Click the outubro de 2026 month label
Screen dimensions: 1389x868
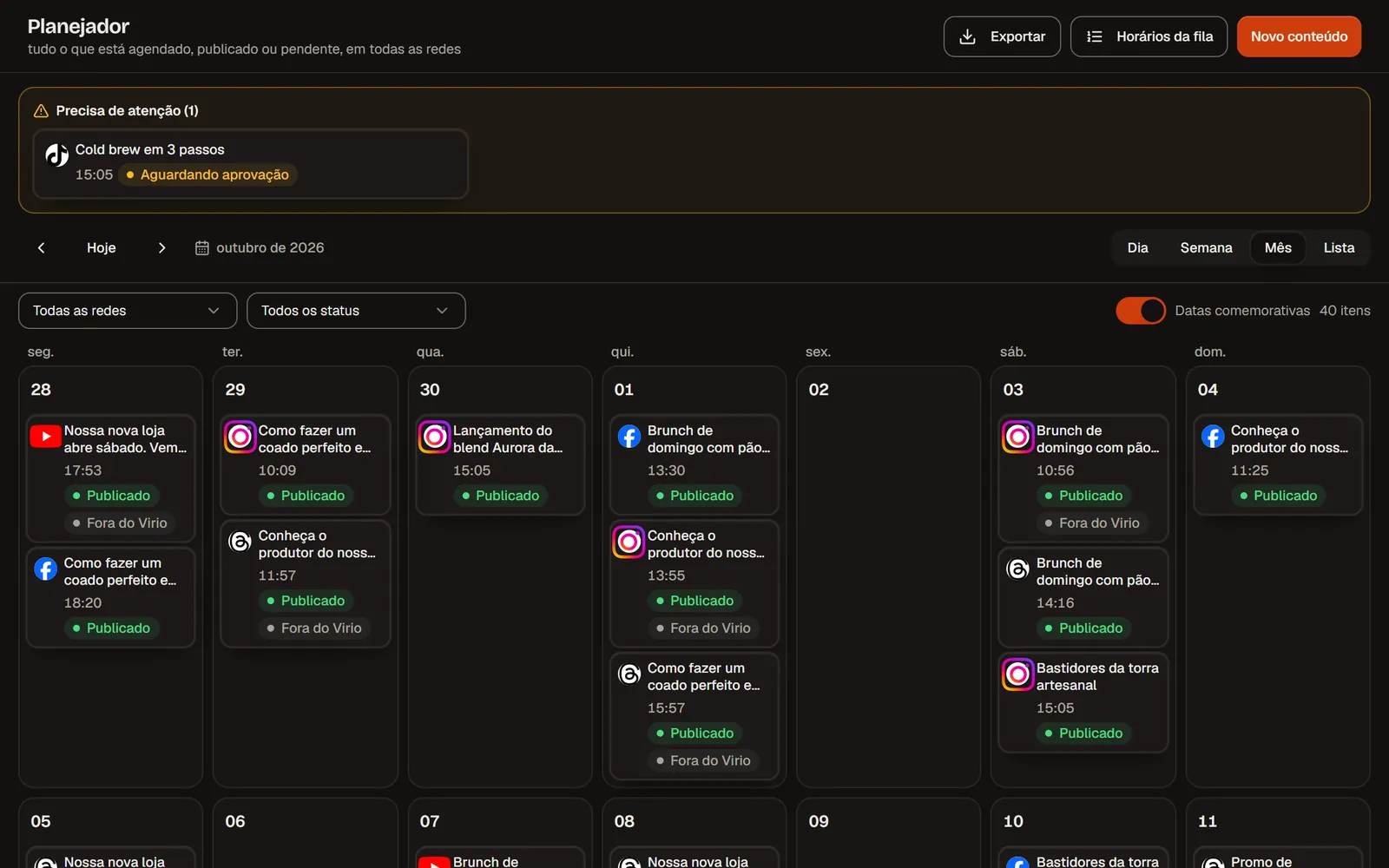tap(270, 247)
